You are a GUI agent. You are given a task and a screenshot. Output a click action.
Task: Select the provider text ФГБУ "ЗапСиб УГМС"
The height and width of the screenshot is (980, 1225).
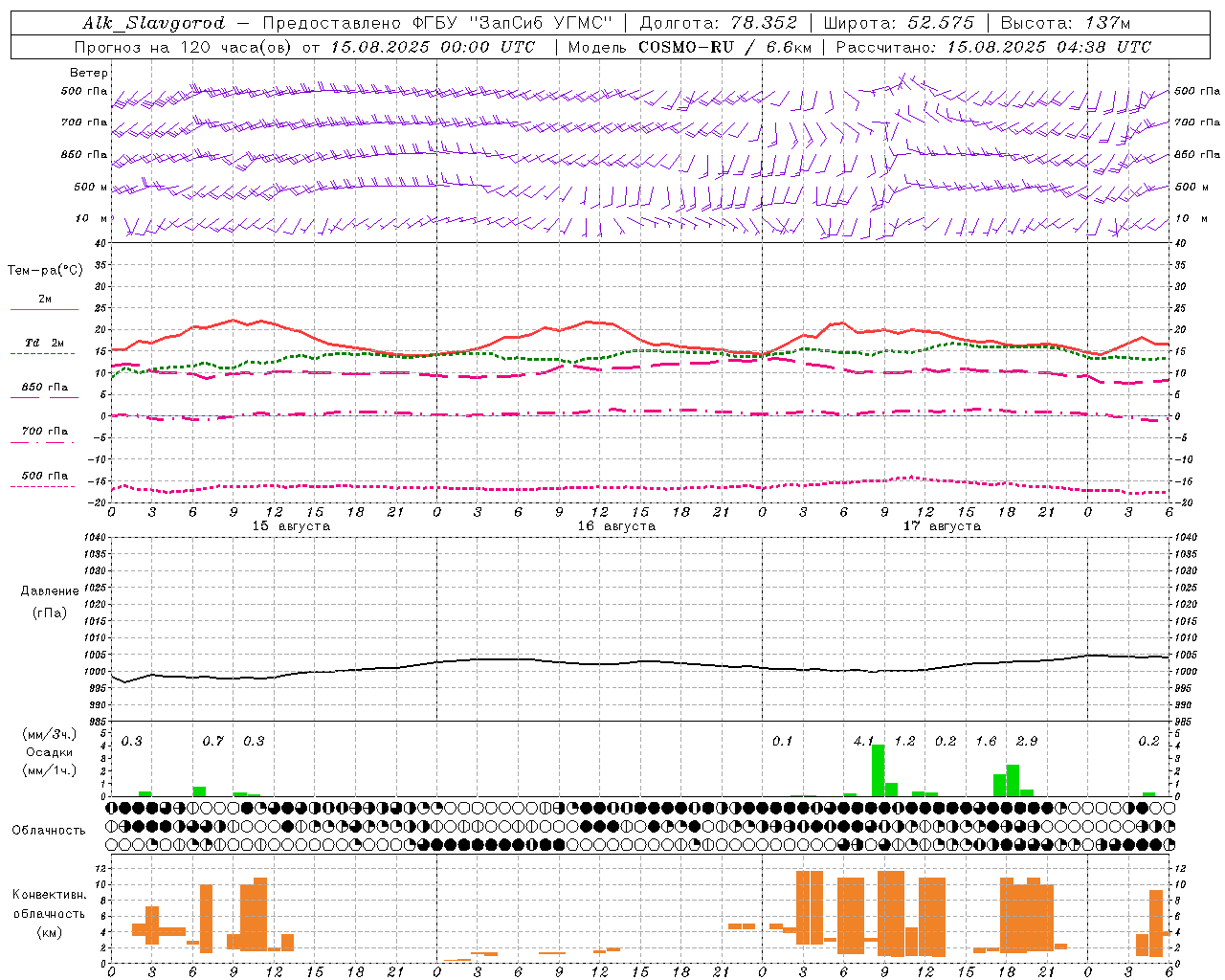(511, 23)
